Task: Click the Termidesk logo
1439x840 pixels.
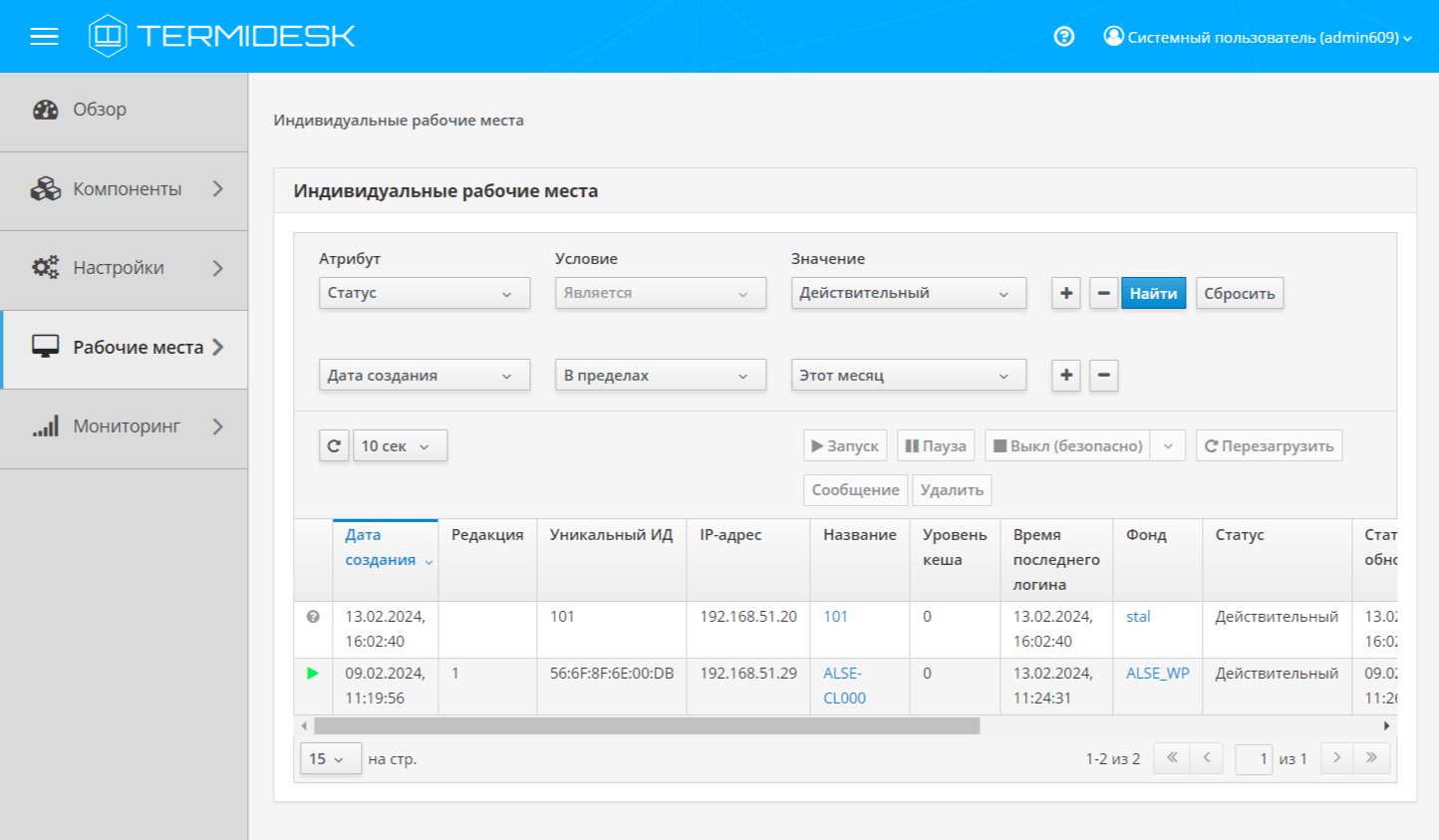Action: [221, 37]
